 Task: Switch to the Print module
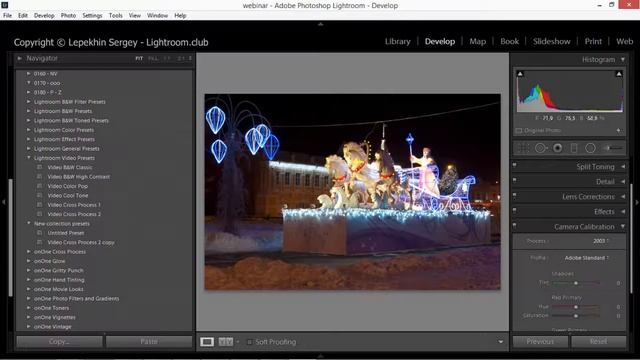593,41
